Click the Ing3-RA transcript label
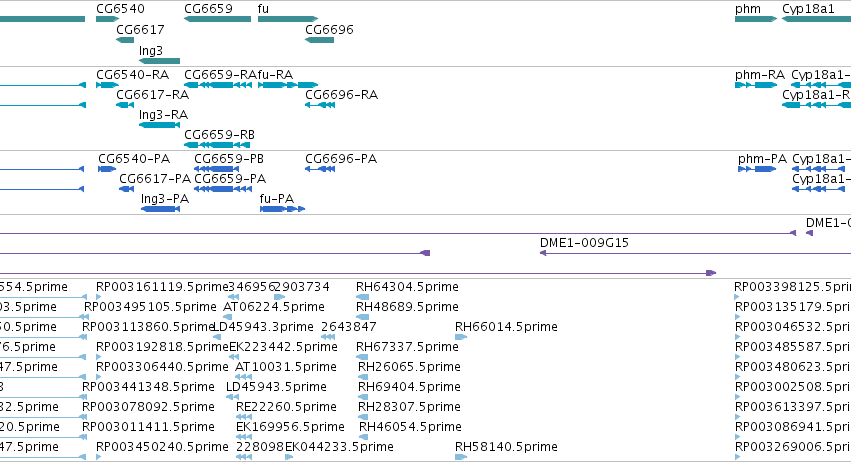The width and height of the screenshot is (851, 462). coord(163,115)
